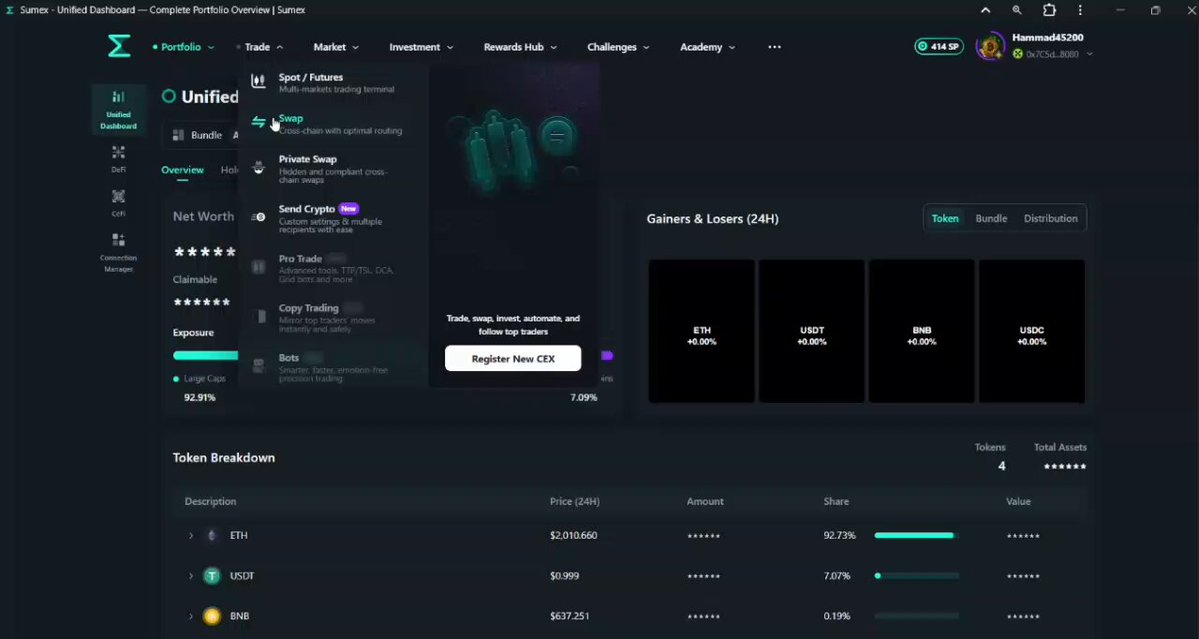1199x639 pixels.
Task: Open the more options ellipsis menu
Action: coord(775,47)
